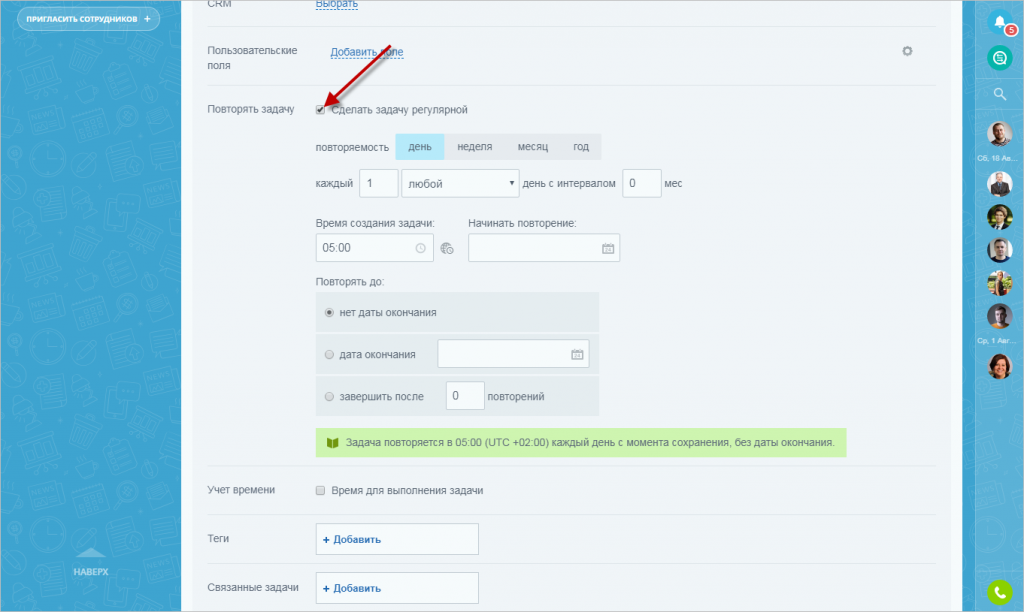Click the Повторять задачу label
This screenshot has width=1024, height=612.
[x=251, y=109]
